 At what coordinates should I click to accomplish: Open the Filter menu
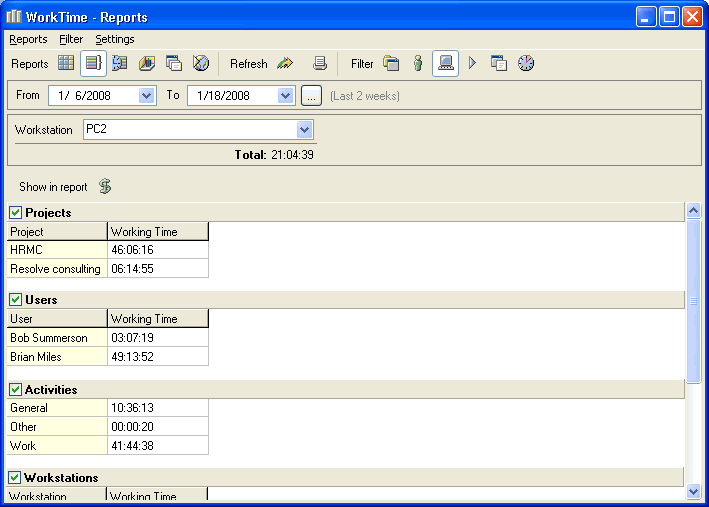coord(71,39)
